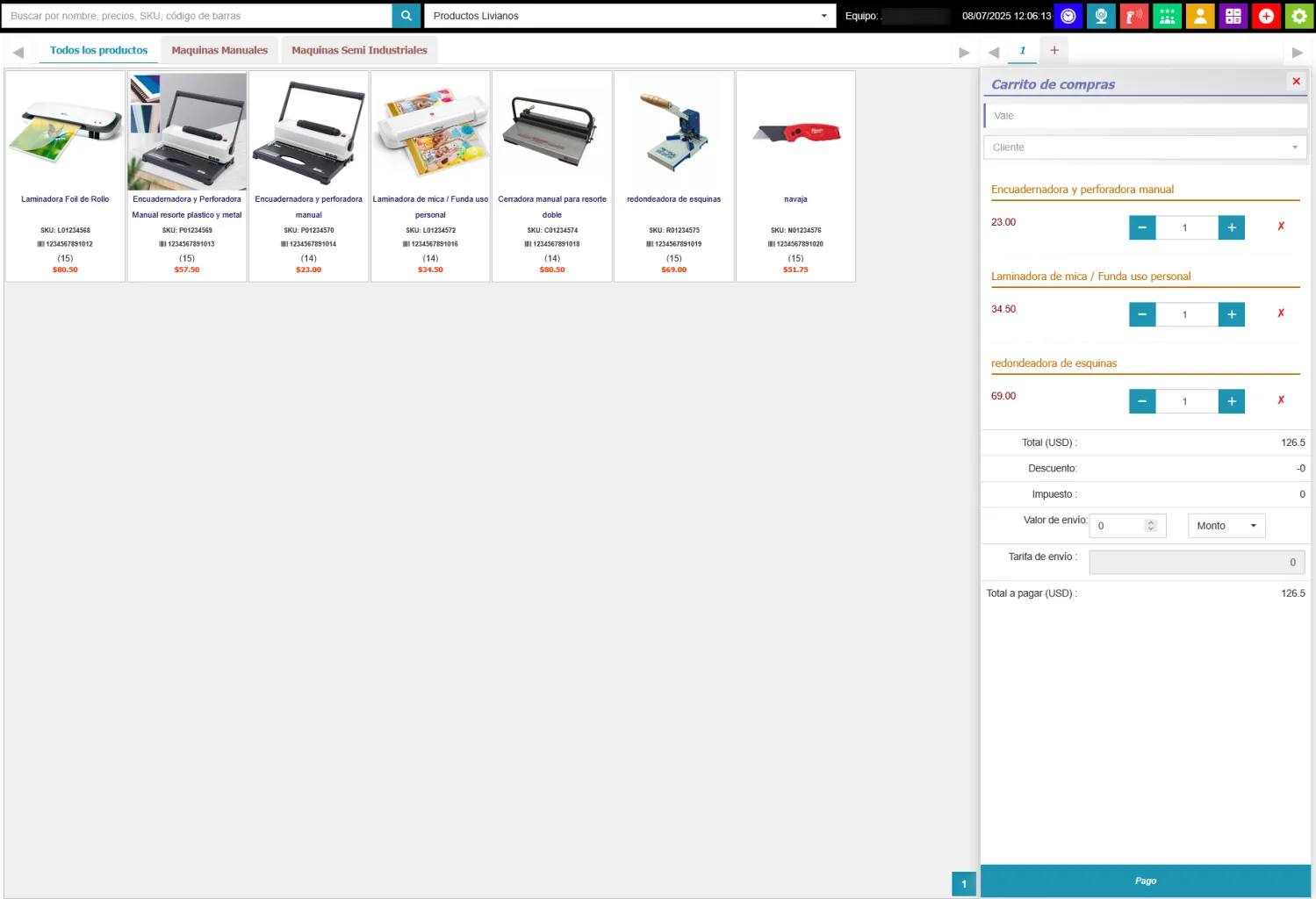Open the purple calculator icon

pos(1233,16)
